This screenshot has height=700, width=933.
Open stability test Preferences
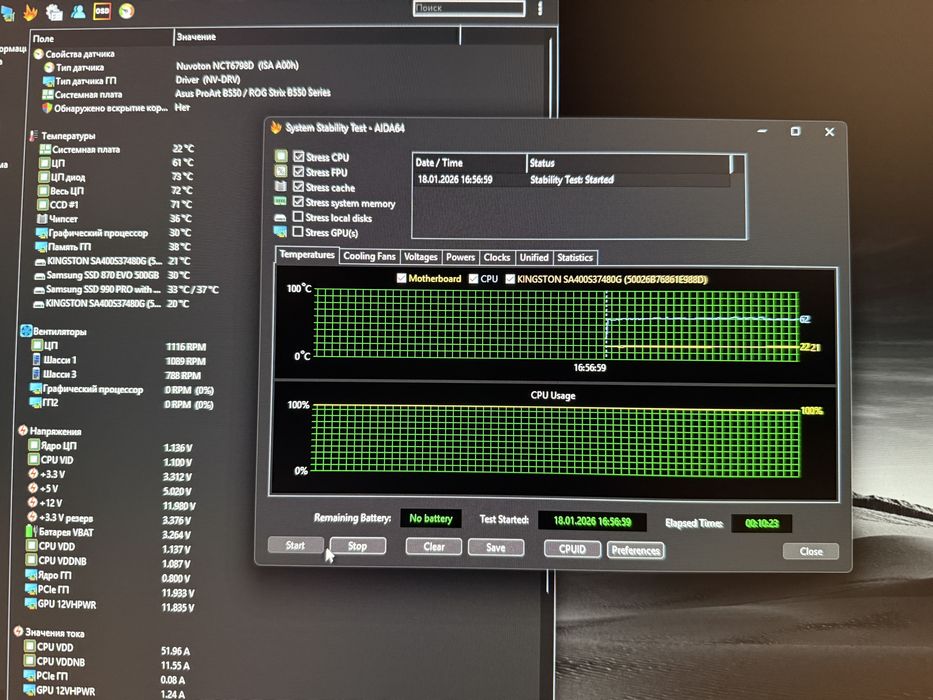click(635, 550)
